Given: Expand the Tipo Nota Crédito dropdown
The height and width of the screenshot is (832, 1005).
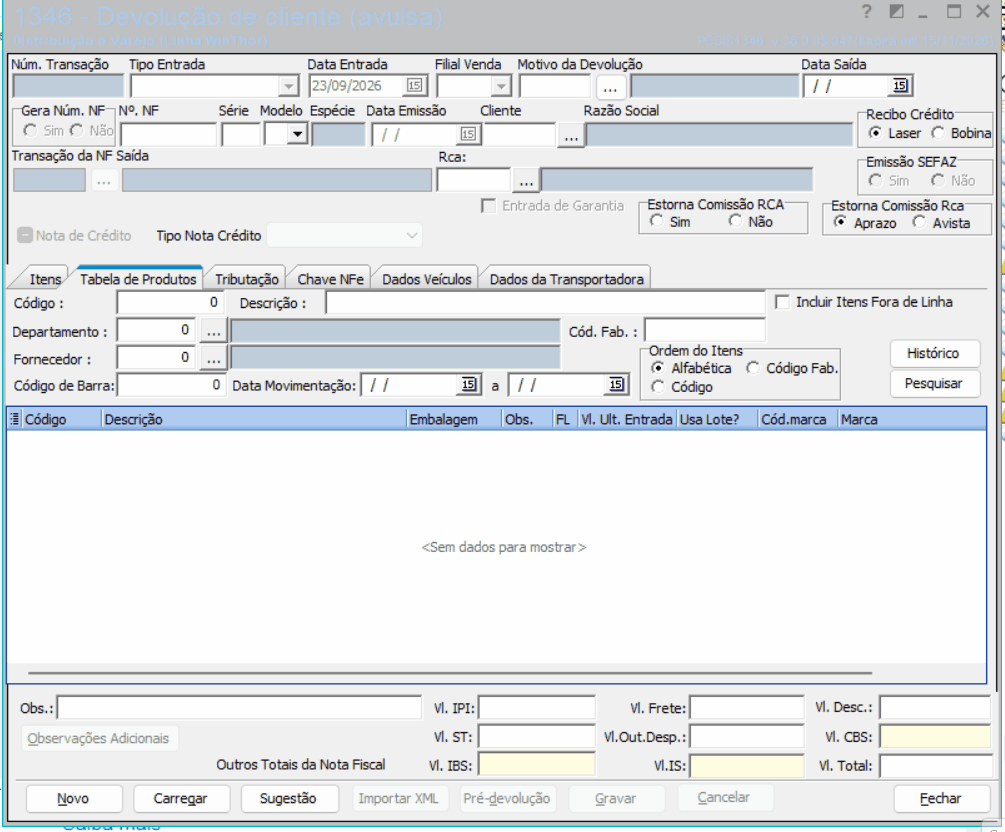Looking at the screenshot, I should click(411, 235).
